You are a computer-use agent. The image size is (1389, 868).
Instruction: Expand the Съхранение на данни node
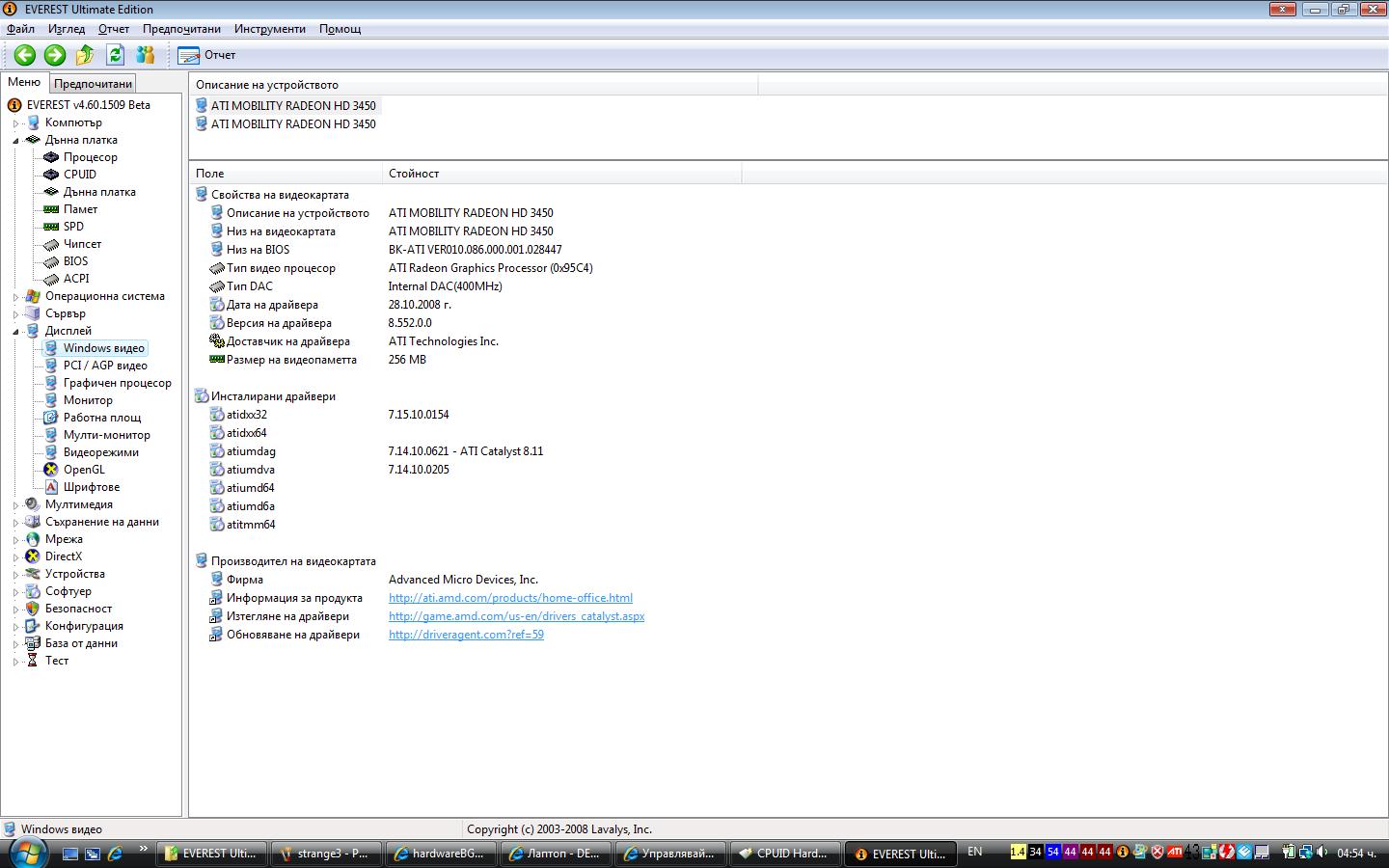[16, 523]
